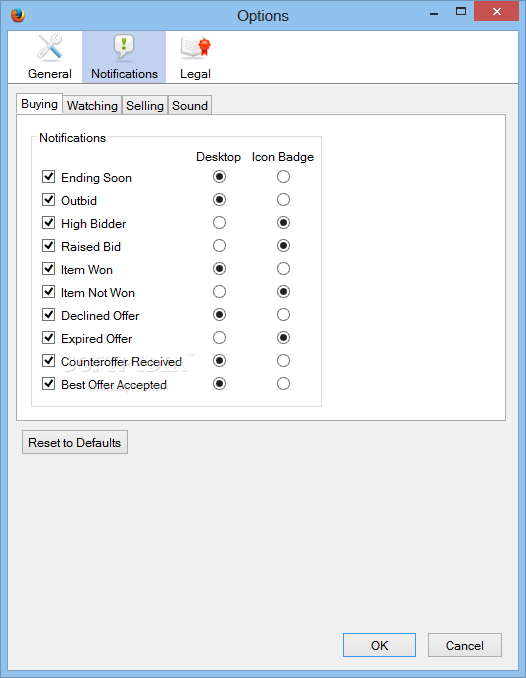Switch to the Sound tab

(x=189, y=106)
